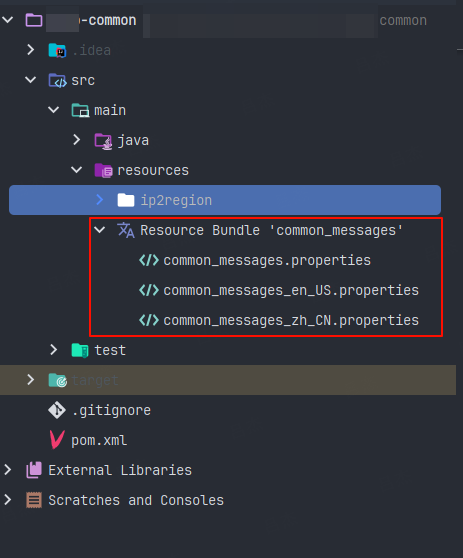Click the resources folder icon
The height and width of the screenshot is (558, 463).
(103, 170)
